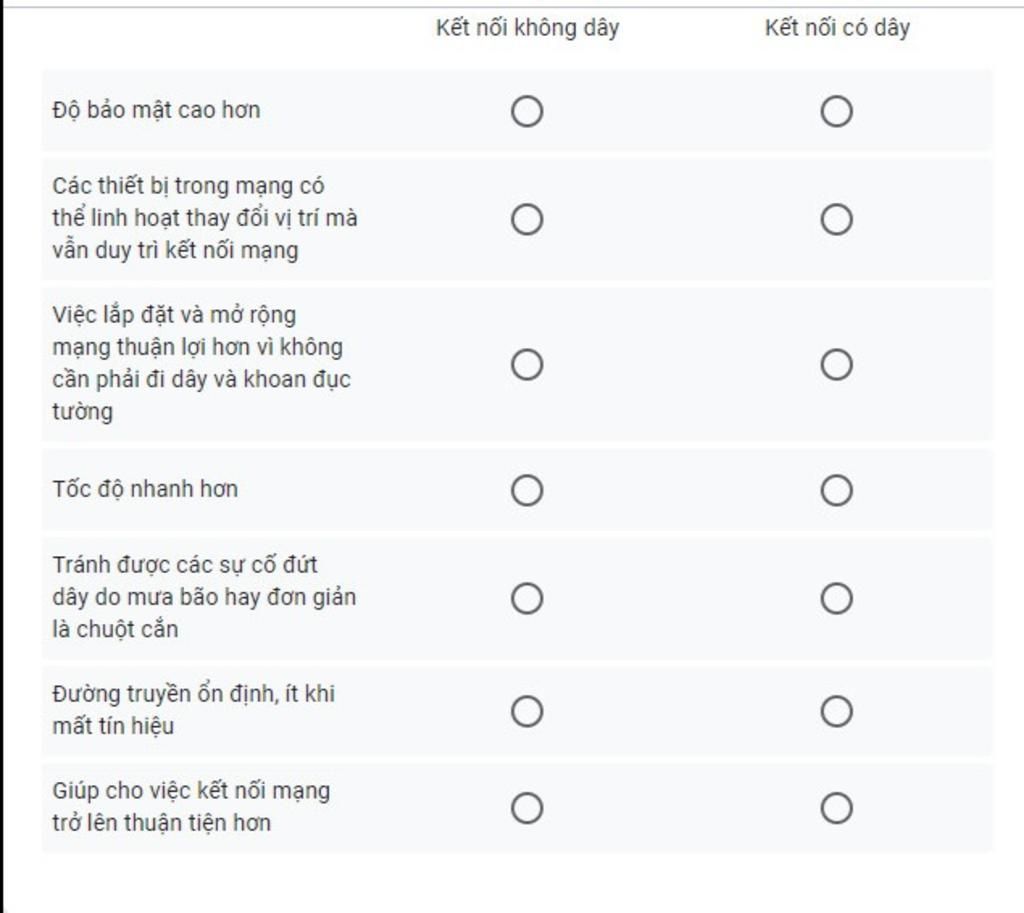Pick wireless for 'Việc lắp đặt và mở rộng' row
This screenshot has width=1024, height=913.
[x=527, y=364]
